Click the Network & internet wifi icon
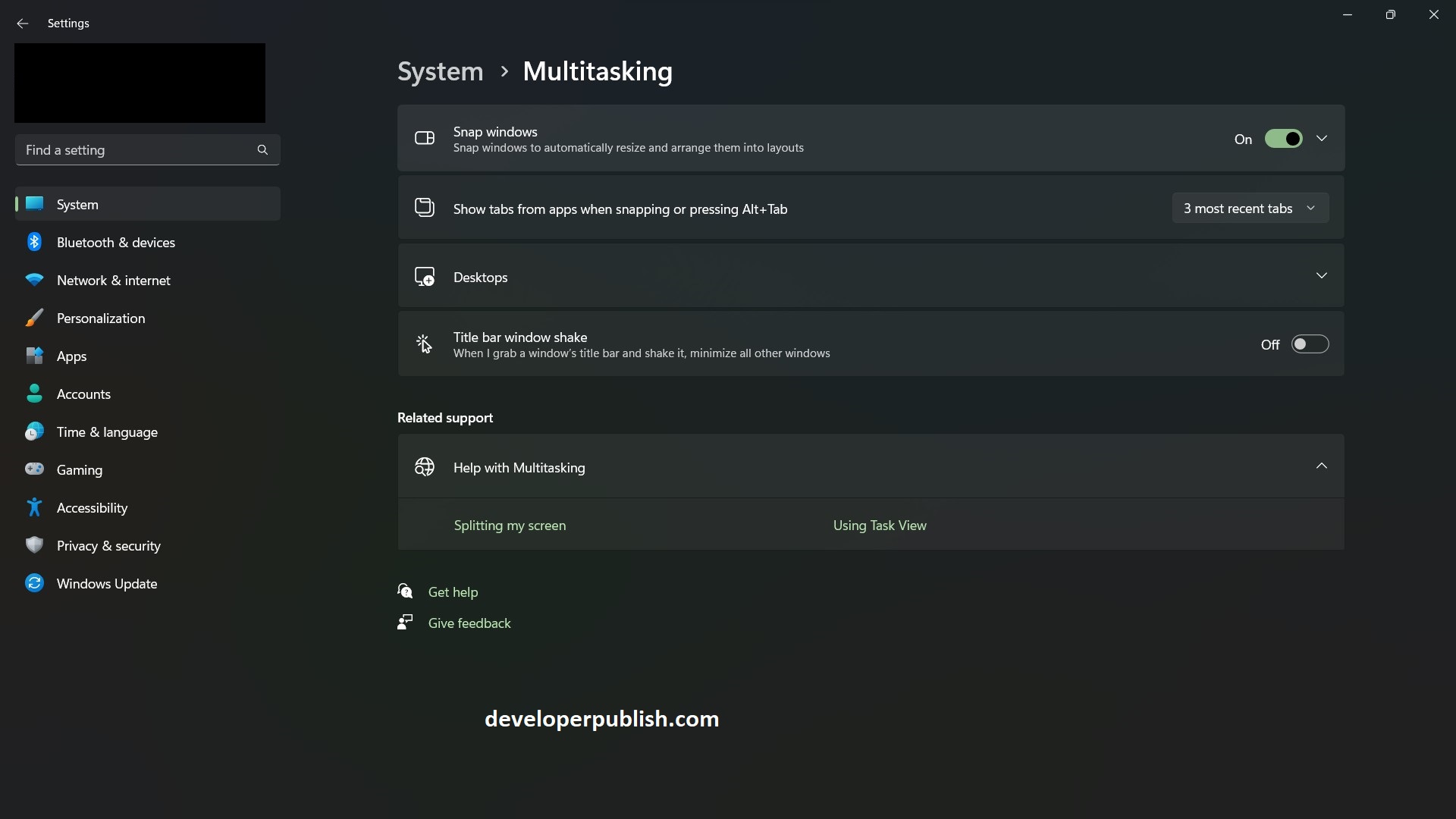1456x819 pixels. pyautogui.click(x=34, y=280)
